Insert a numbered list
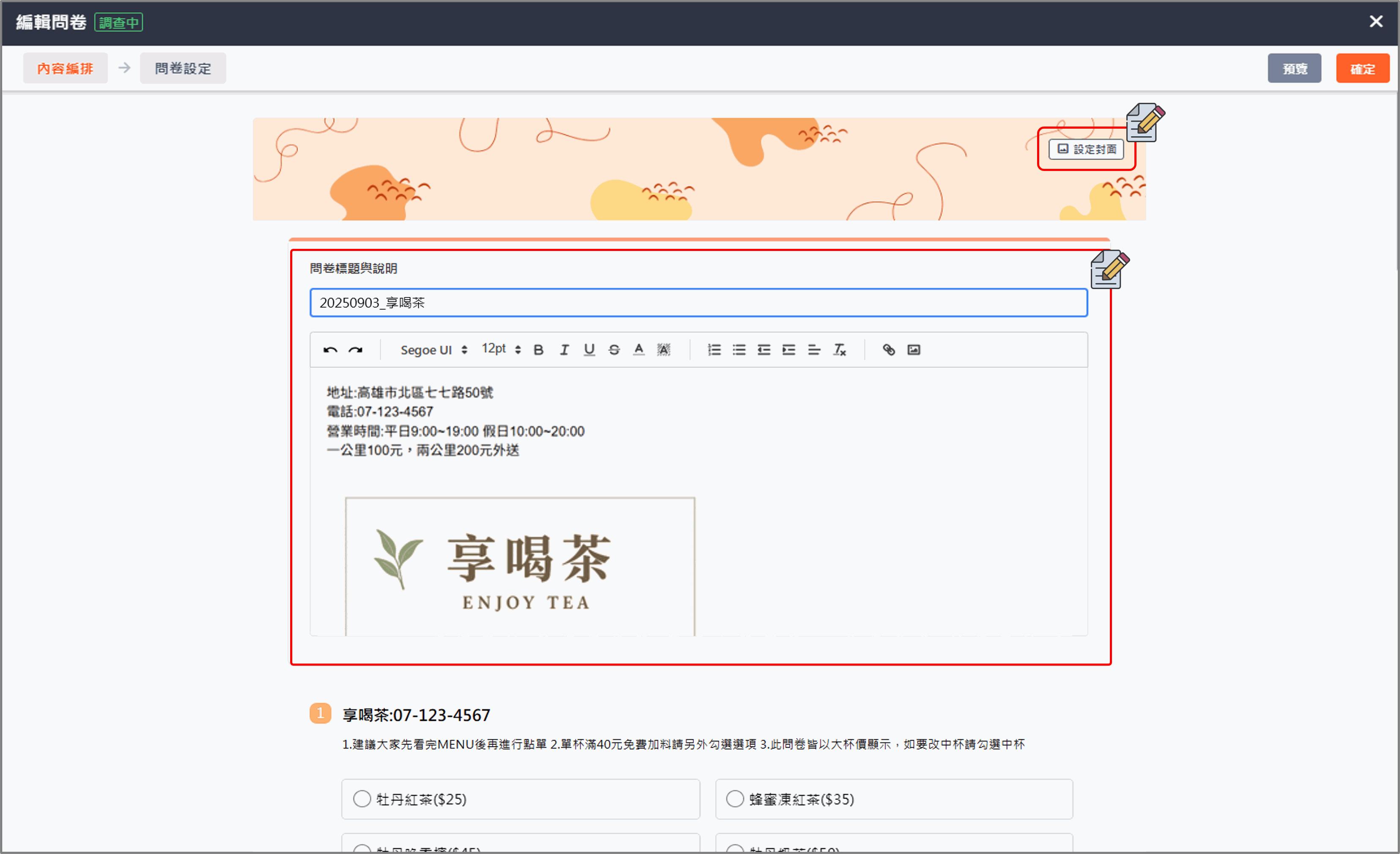This screenshot has height=854, width=1400. pos(714,350)
